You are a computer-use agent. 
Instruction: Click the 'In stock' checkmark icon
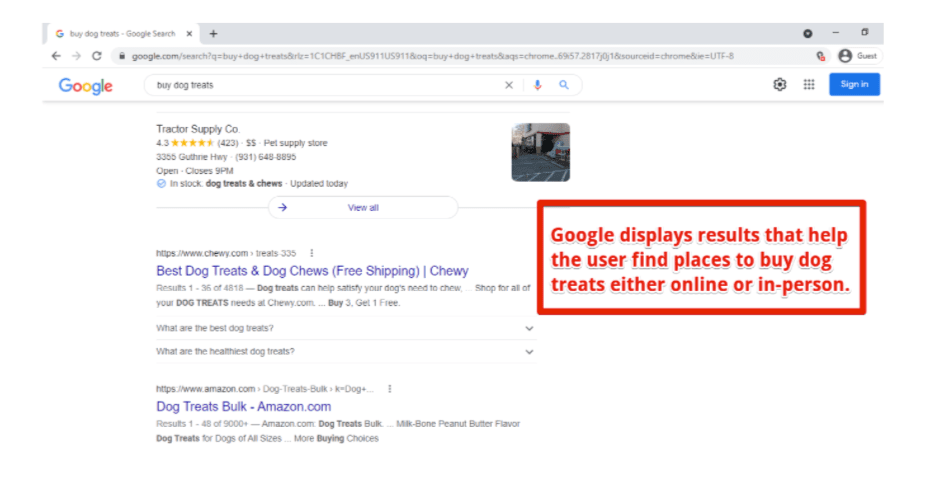(x=161, y=183)
